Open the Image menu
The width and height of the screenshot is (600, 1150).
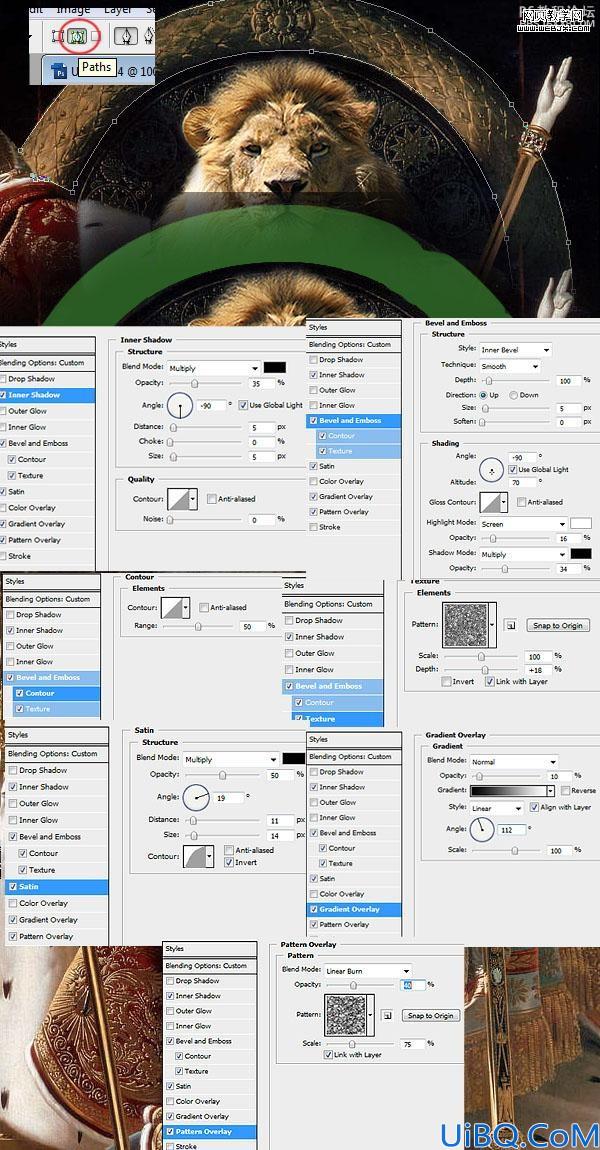coord(73,10)
